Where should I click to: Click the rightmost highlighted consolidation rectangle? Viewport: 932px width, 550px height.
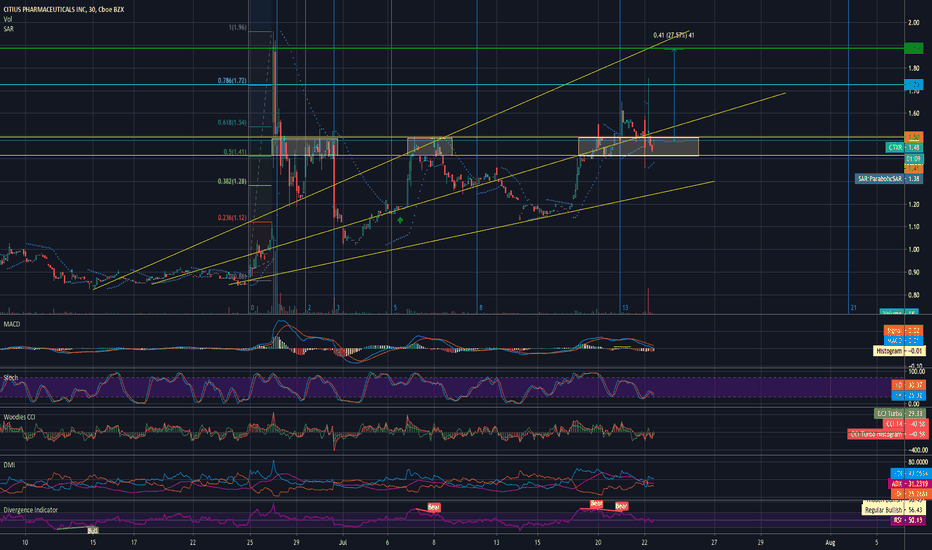pyautogui.click(x=638, y=147)
